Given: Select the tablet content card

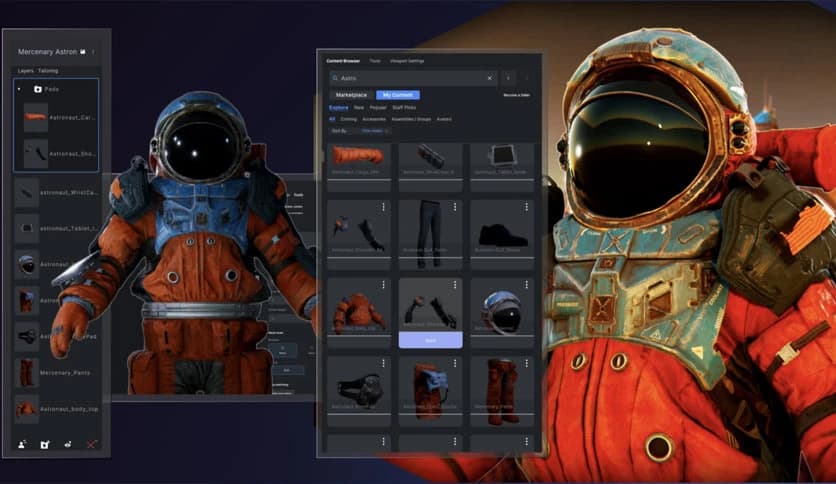Looking at the screenshot, I should (502, 167).
